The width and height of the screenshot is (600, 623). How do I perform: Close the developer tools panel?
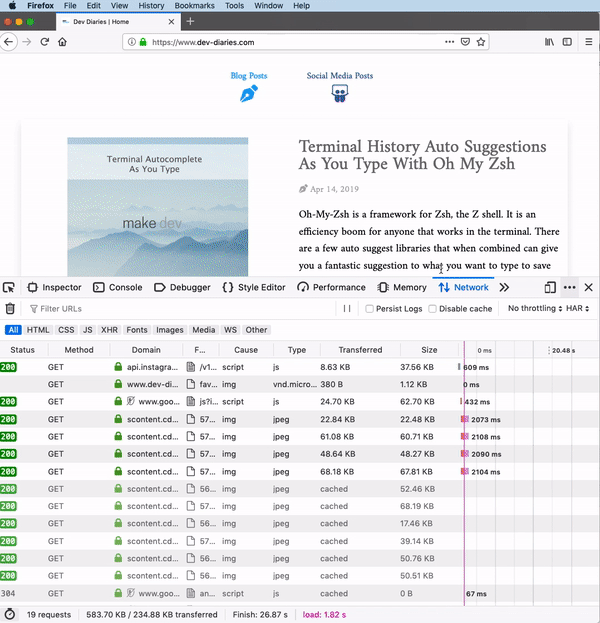coord(588,287)
